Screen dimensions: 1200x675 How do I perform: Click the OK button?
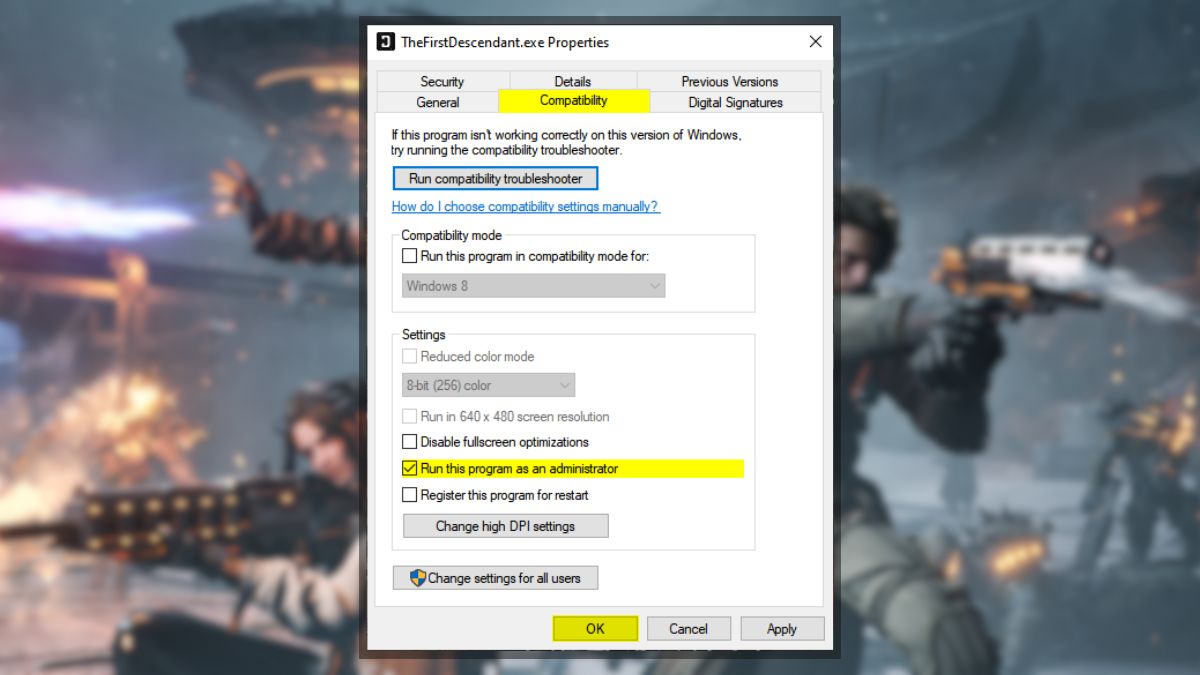point(595,628)
